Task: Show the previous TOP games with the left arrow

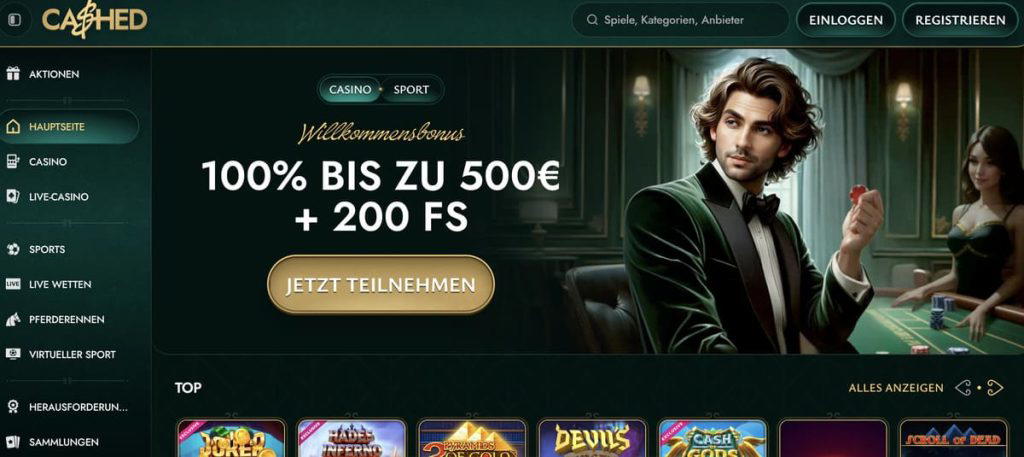Action: [x=963, y=388]
